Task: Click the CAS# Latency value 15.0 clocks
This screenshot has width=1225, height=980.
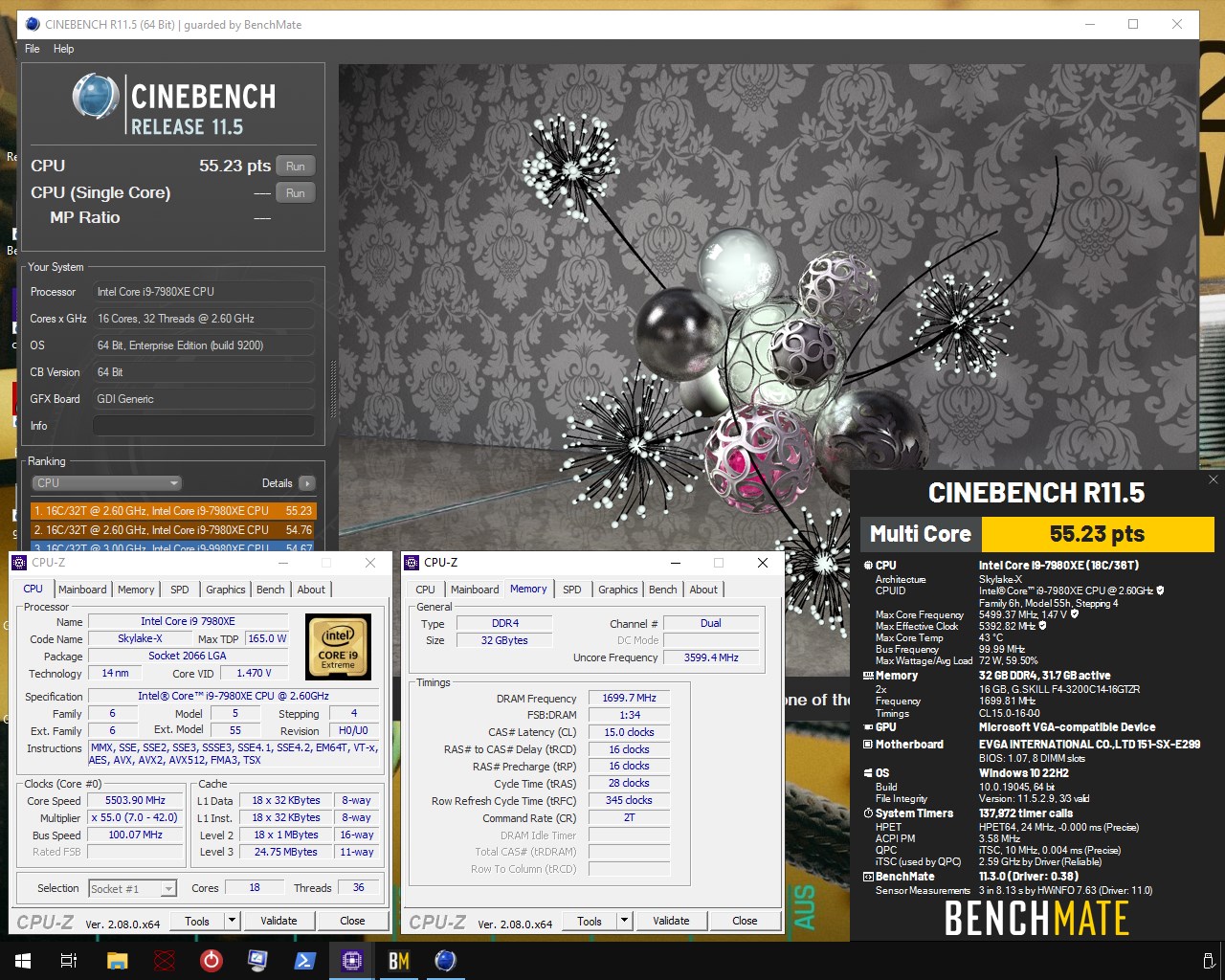Action: click(629, 732)
